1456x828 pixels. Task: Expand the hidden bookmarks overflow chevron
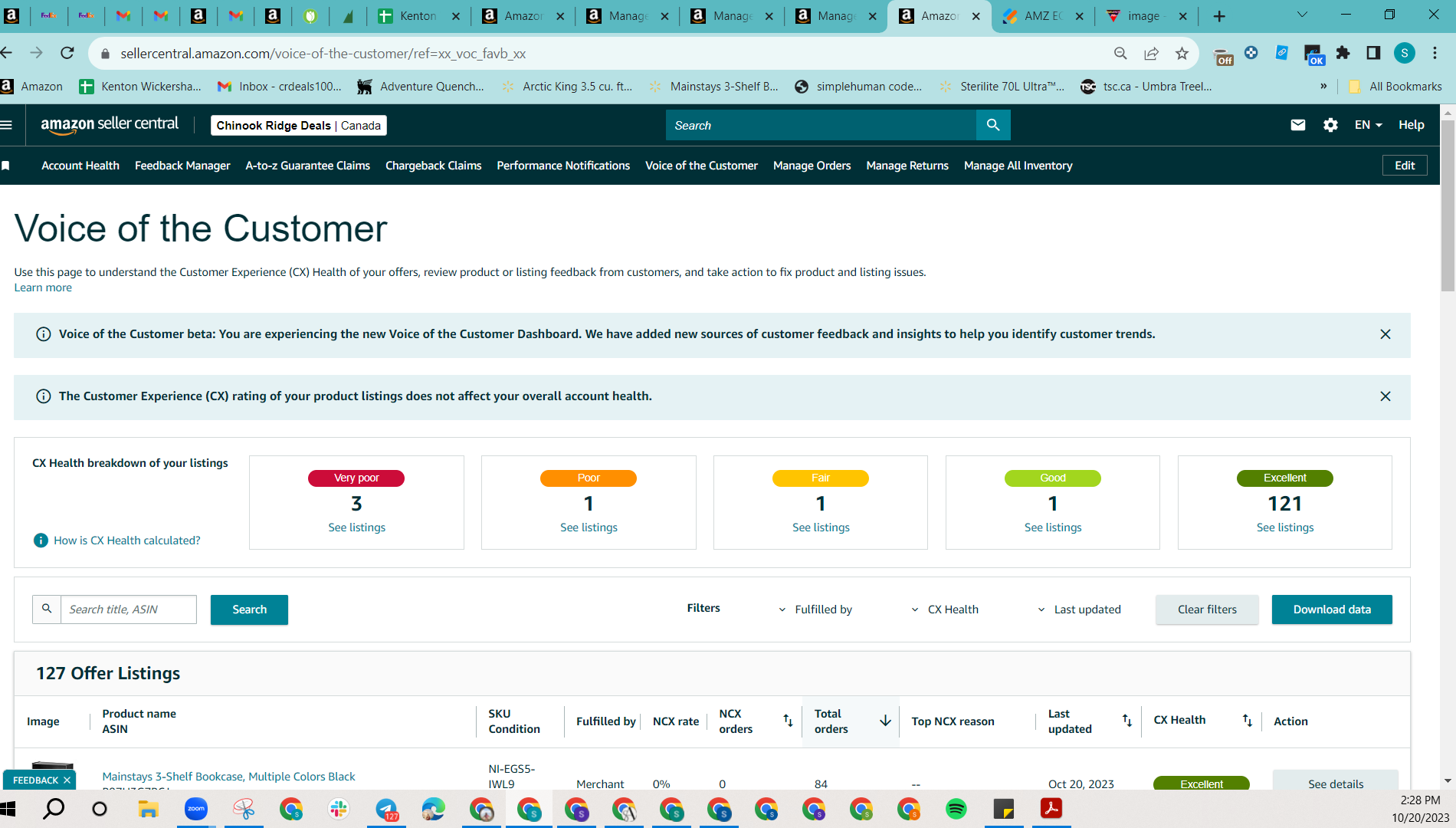(1323, 87)
